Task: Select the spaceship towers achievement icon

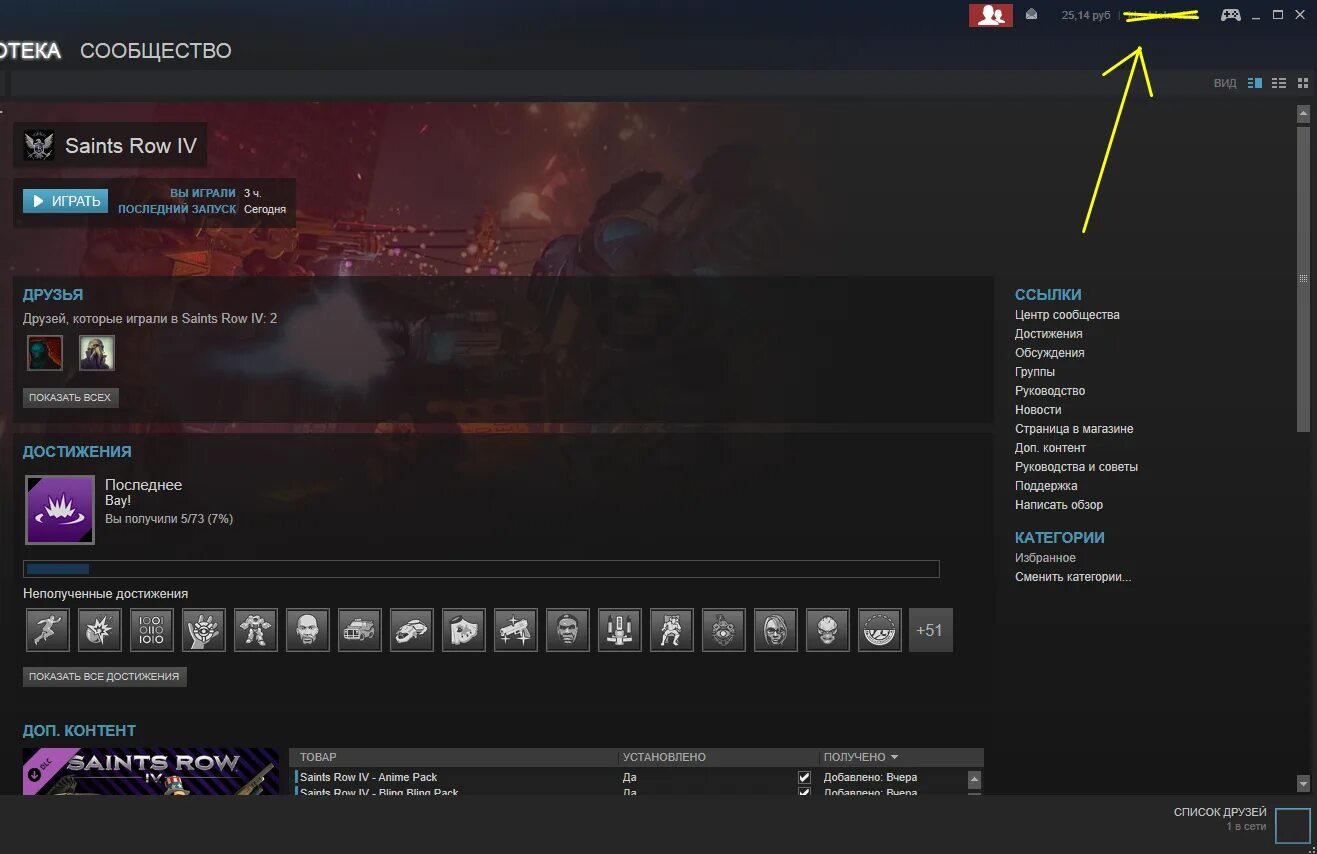Action: click(x=620, y=630)
